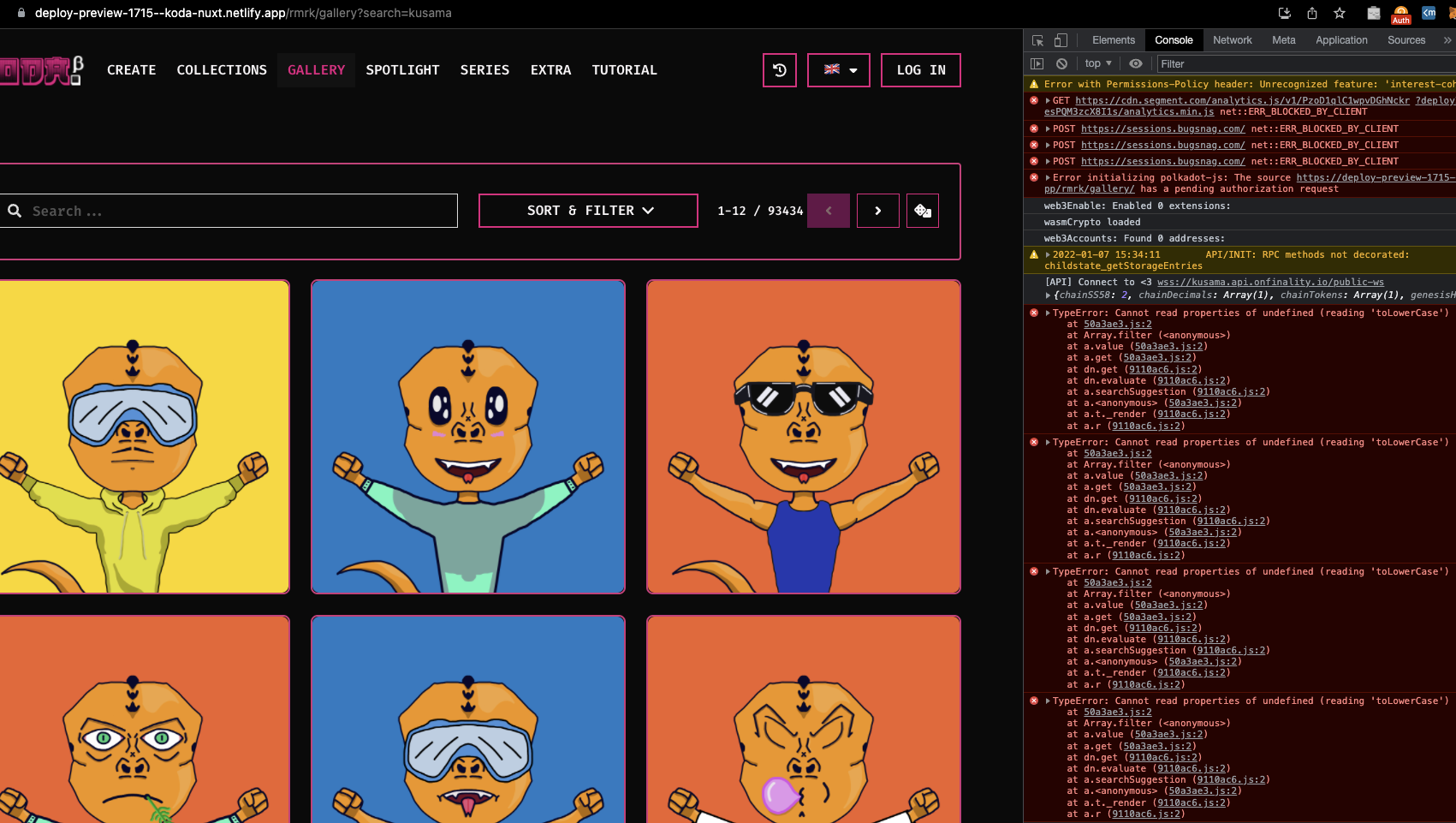
Task: Go to previous gallery page arrow
Action: [x=829, y=211]
